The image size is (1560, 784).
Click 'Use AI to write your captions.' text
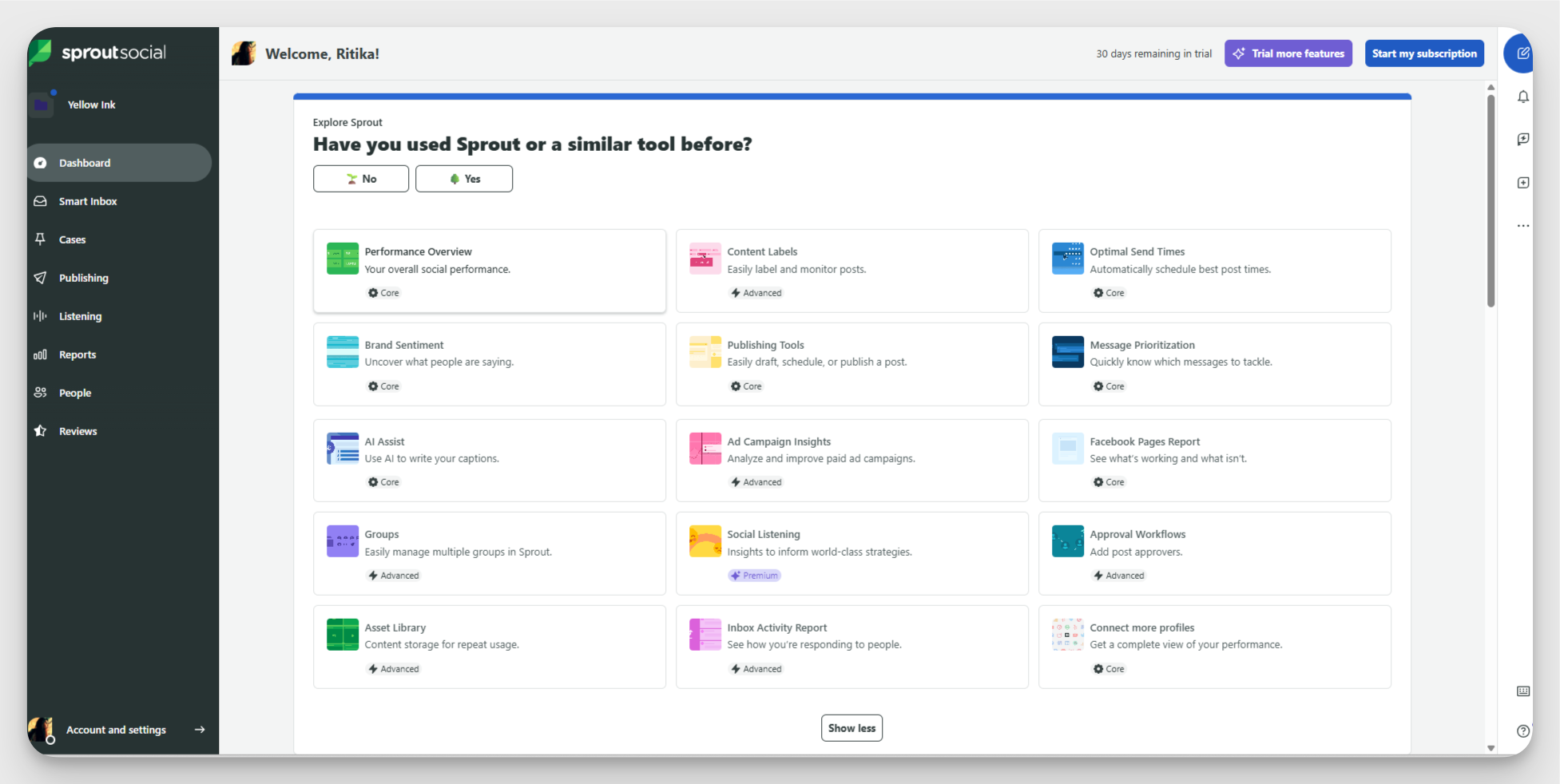point(431,458)
